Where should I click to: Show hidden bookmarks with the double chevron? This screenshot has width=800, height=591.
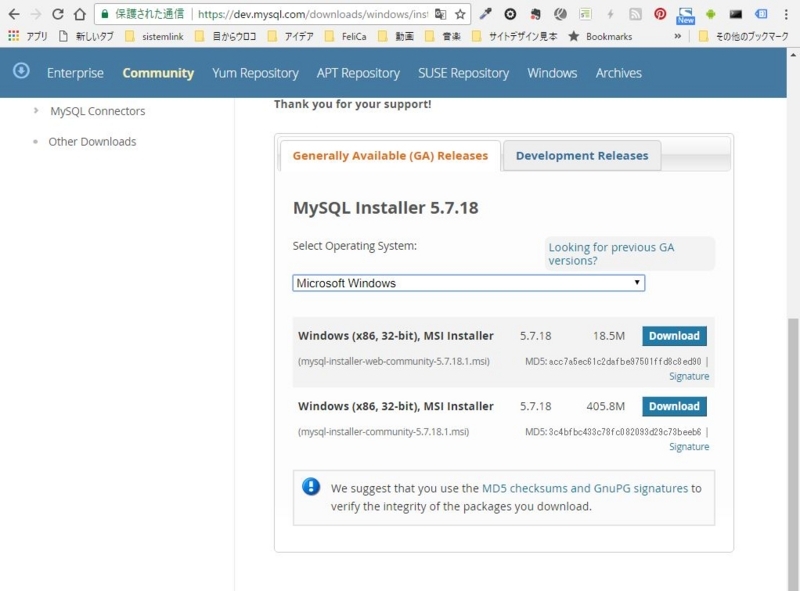[x=678, y=36]
